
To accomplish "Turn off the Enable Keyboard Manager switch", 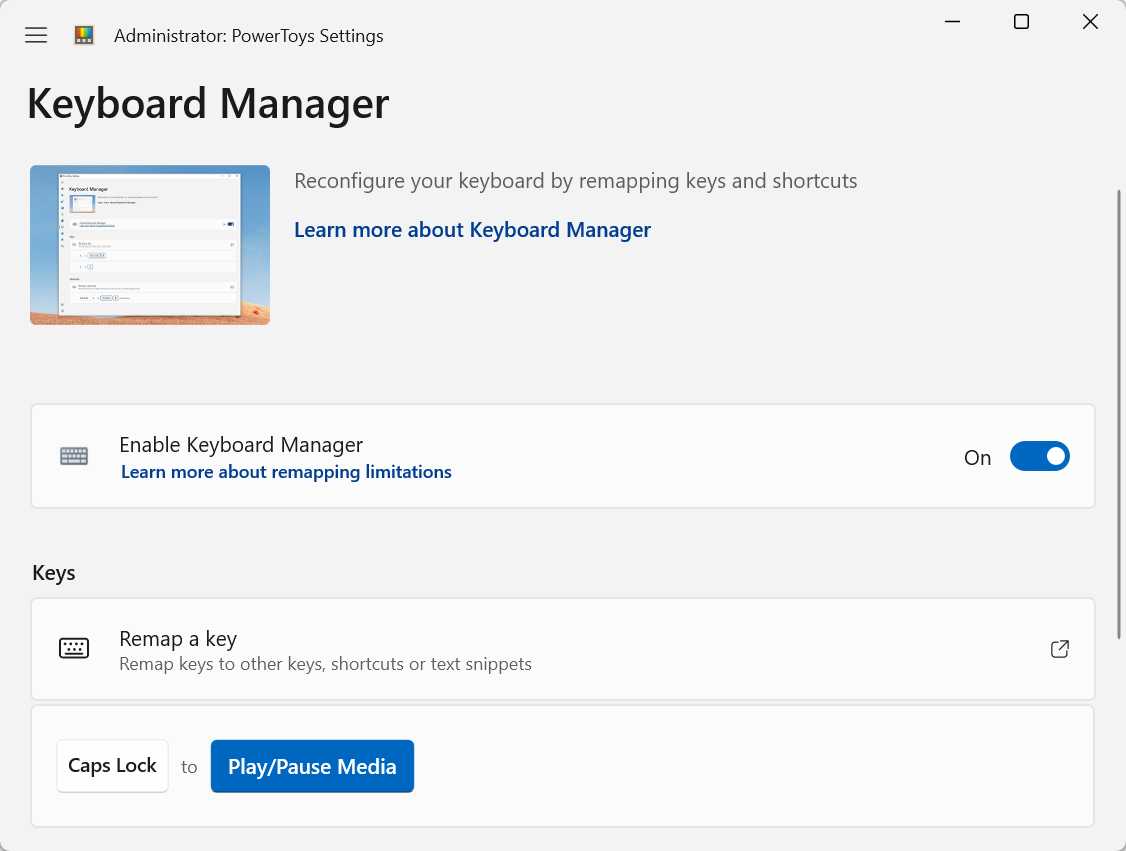I will click(1039, 457).
